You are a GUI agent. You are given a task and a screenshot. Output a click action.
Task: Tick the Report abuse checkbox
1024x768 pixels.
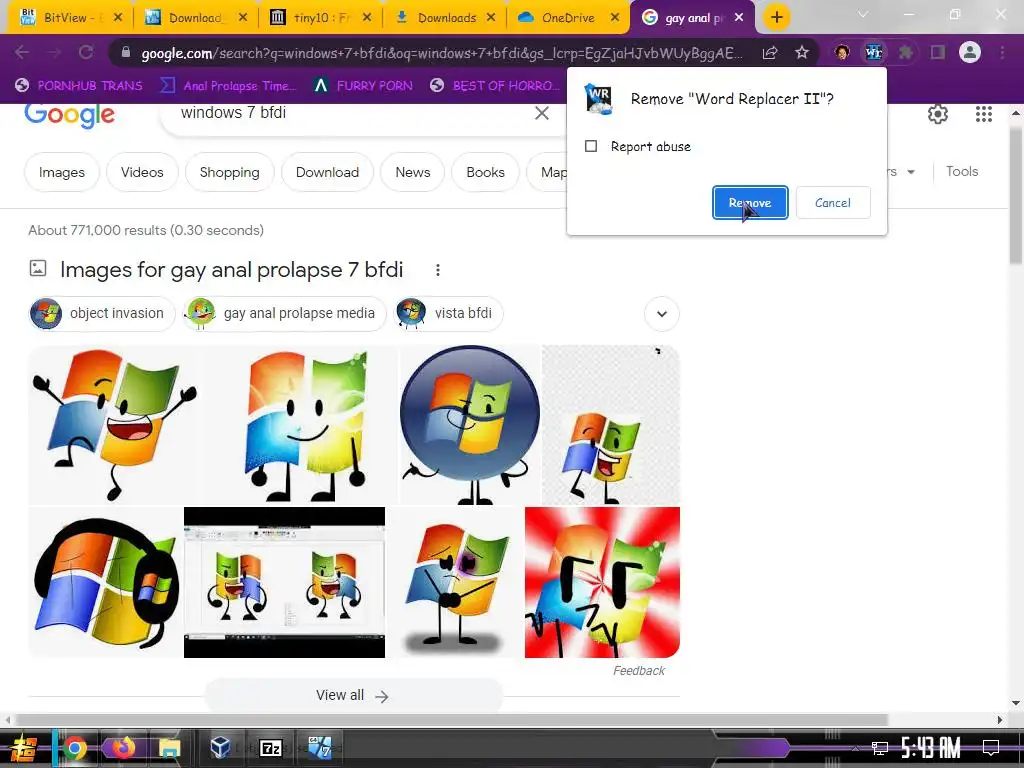click(591, 146)
